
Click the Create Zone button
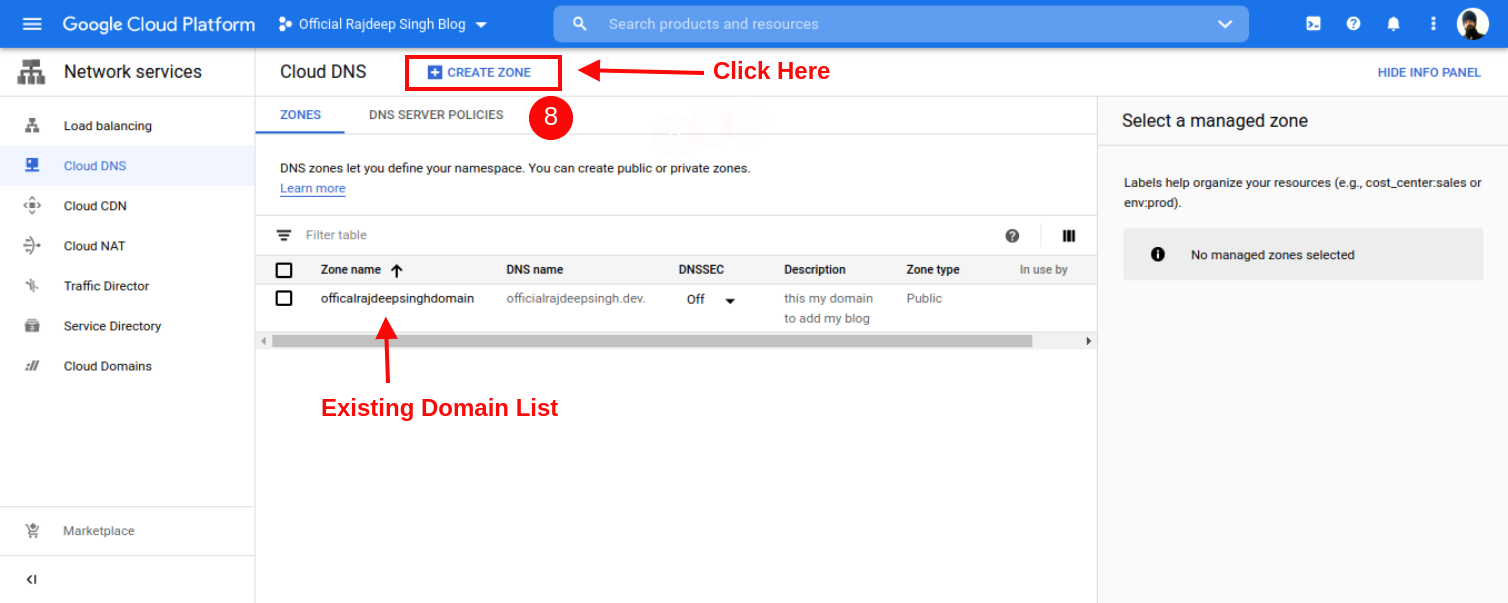pos(481,73)
